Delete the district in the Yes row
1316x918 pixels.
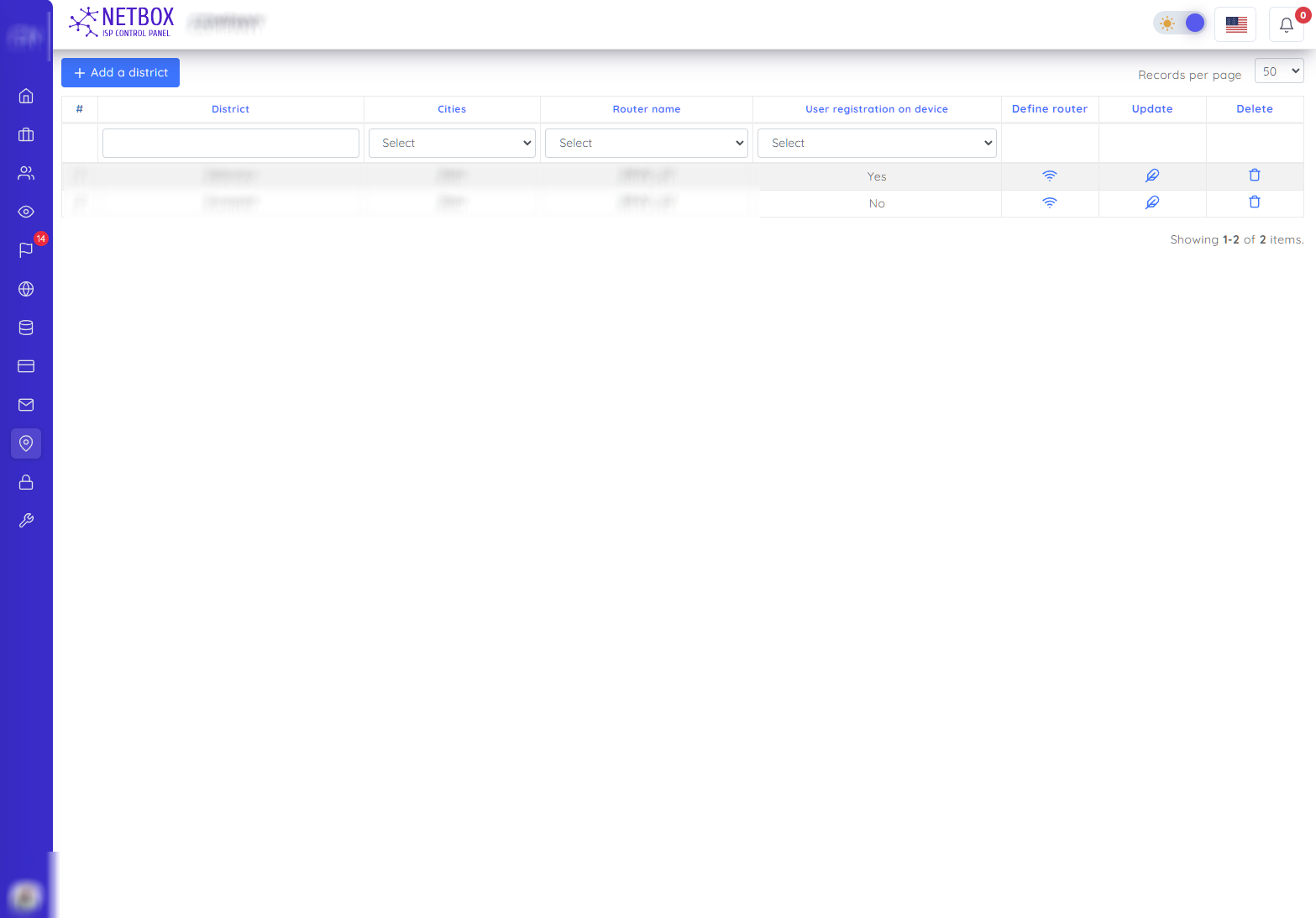[1254, 176]
